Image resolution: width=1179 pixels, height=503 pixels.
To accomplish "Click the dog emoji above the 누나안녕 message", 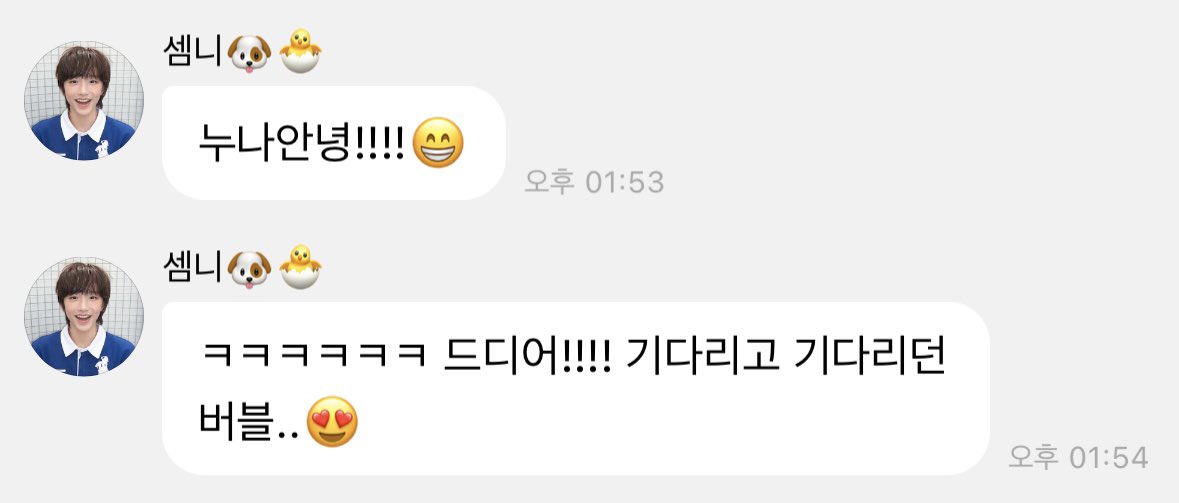I will coord(249,53).
